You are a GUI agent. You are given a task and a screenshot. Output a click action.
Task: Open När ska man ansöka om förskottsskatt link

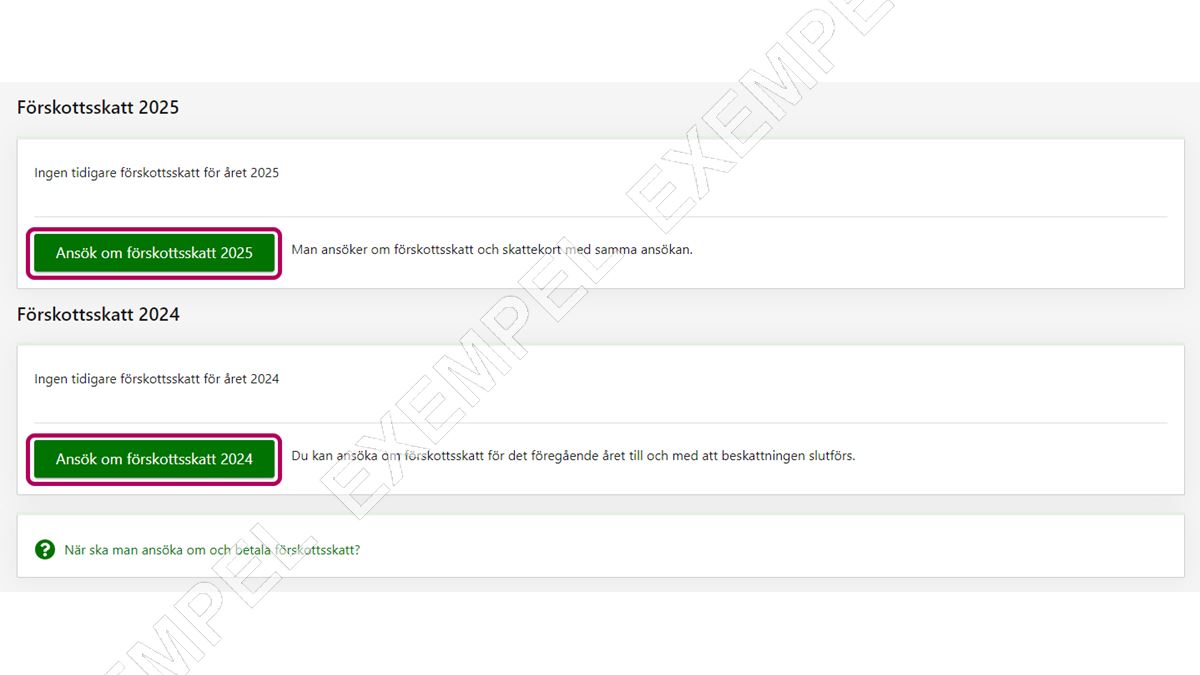click(x=212, y=549)
